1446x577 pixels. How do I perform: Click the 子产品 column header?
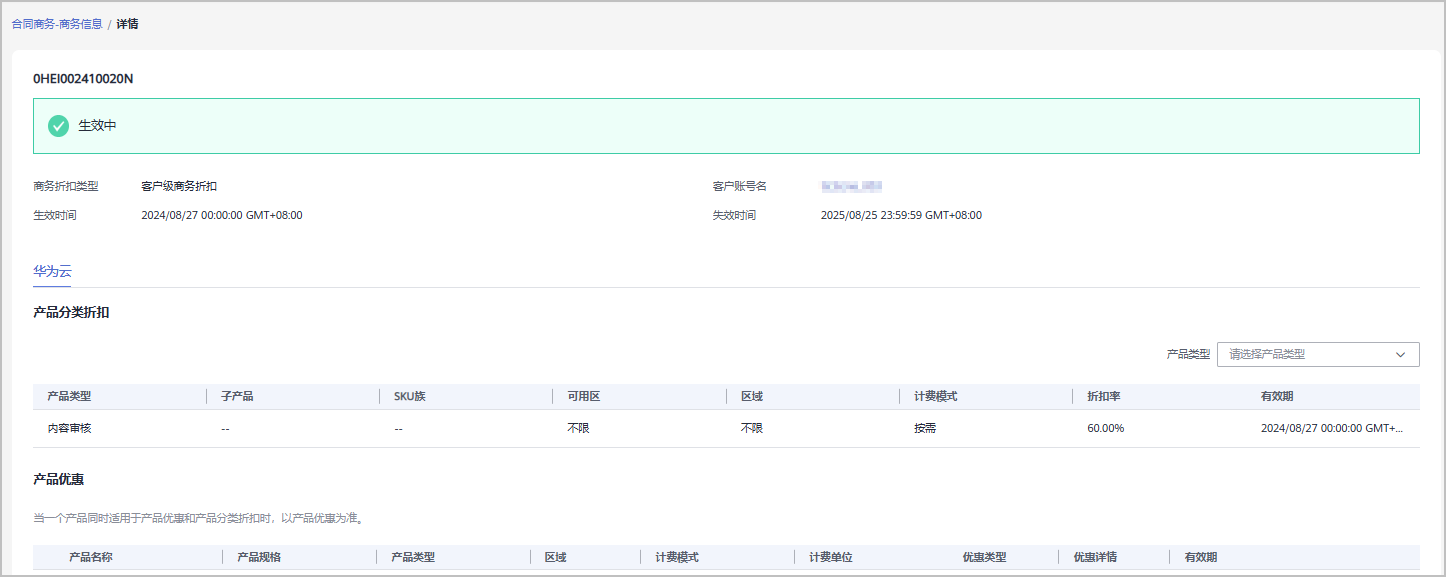pyautogui.click(x=237, y=397)
